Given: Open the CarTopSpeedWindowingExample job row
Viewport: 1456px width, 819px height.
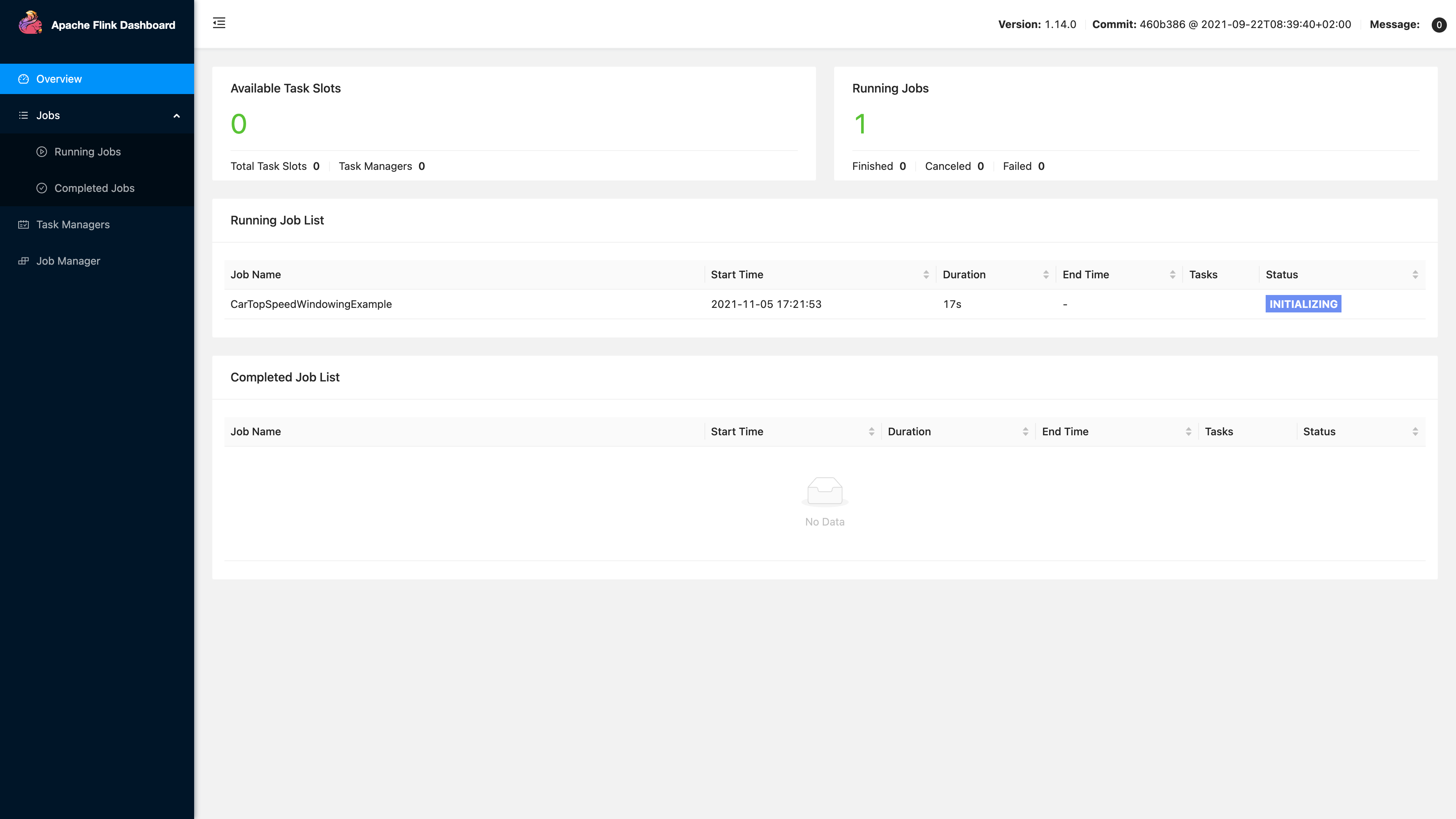Looking at the screenshot, I should 311,304.
